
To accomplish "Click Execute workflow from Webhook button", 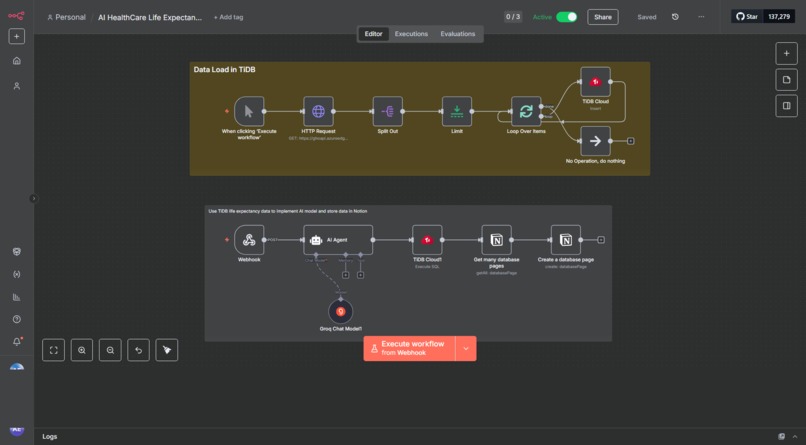I will [409, 348].
